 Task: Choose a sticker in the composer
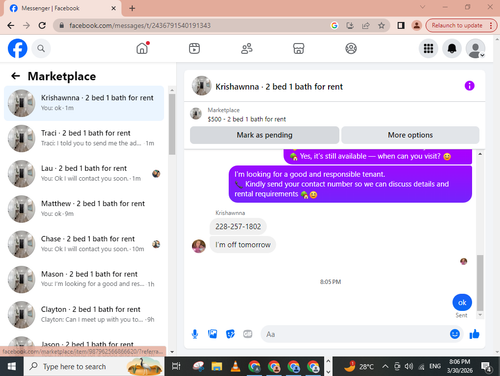click(x=230, y=334)
